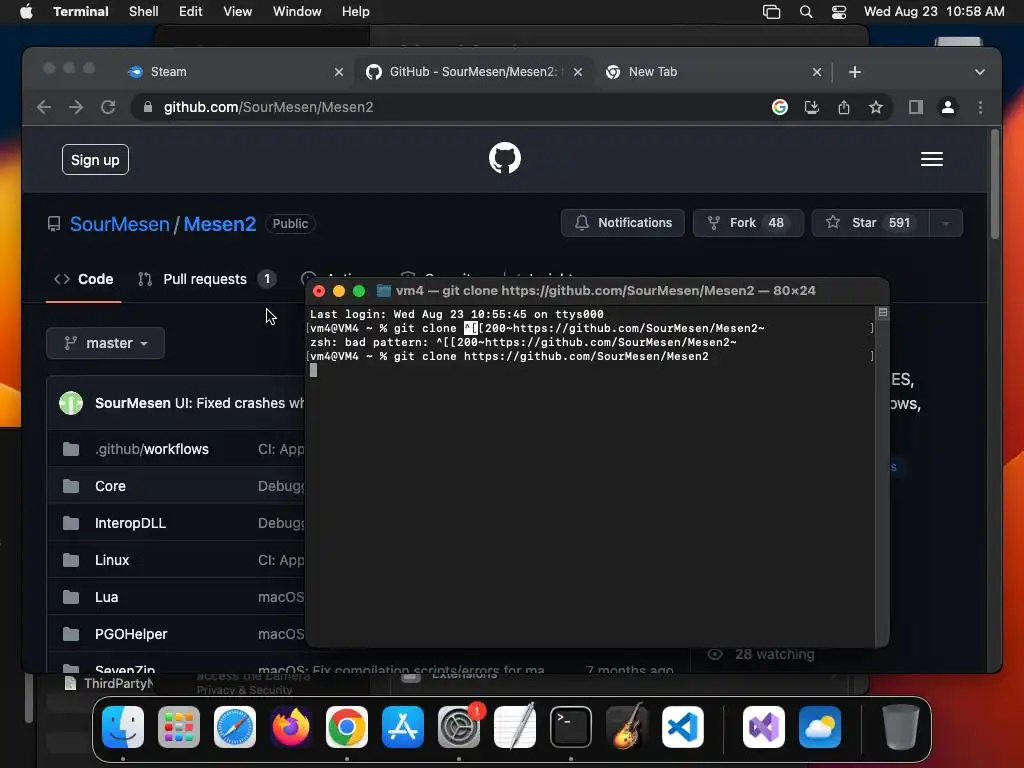The image size is (1024, 768).
Task: Open the .github/workflows folder
Action: (x=152, y=449)
